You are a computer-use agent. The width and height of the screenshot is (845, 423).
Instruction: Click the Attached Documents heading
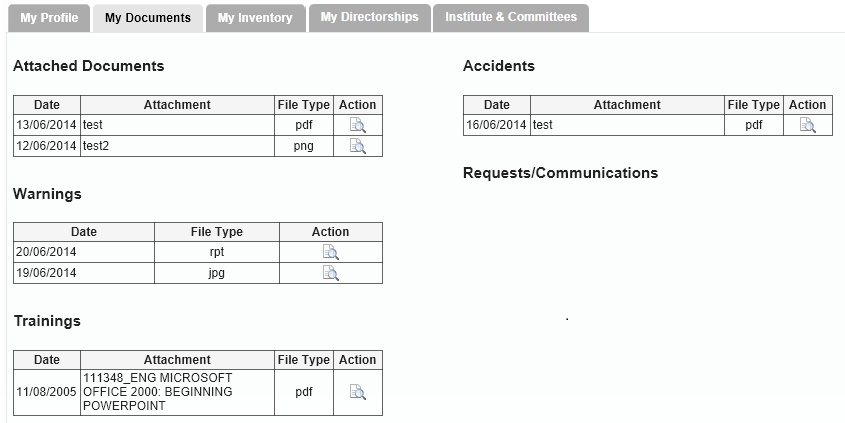tap(88, 66)
